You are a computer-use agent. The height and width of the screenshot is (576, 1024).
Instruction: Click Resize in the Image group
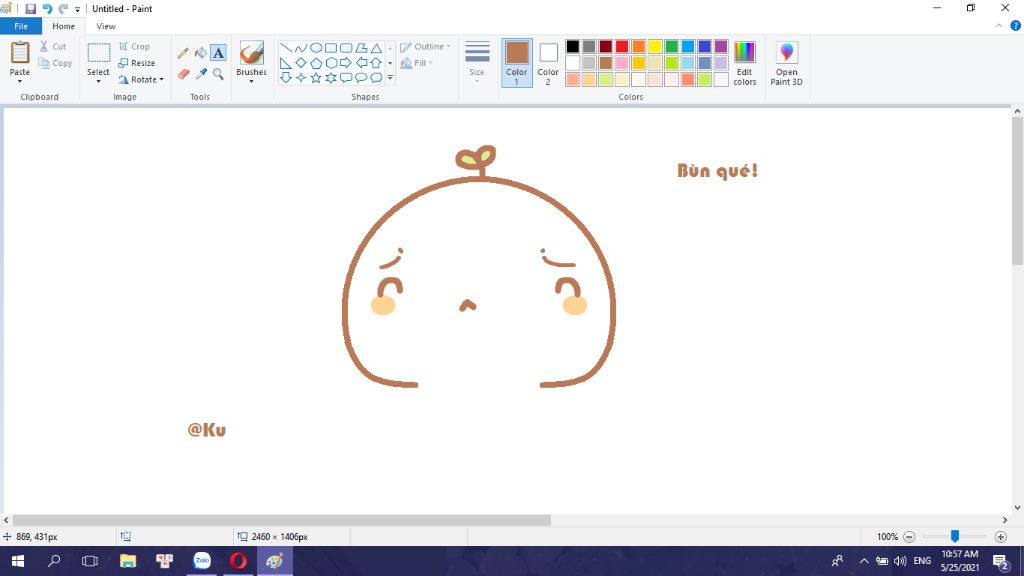click(136, 63)
